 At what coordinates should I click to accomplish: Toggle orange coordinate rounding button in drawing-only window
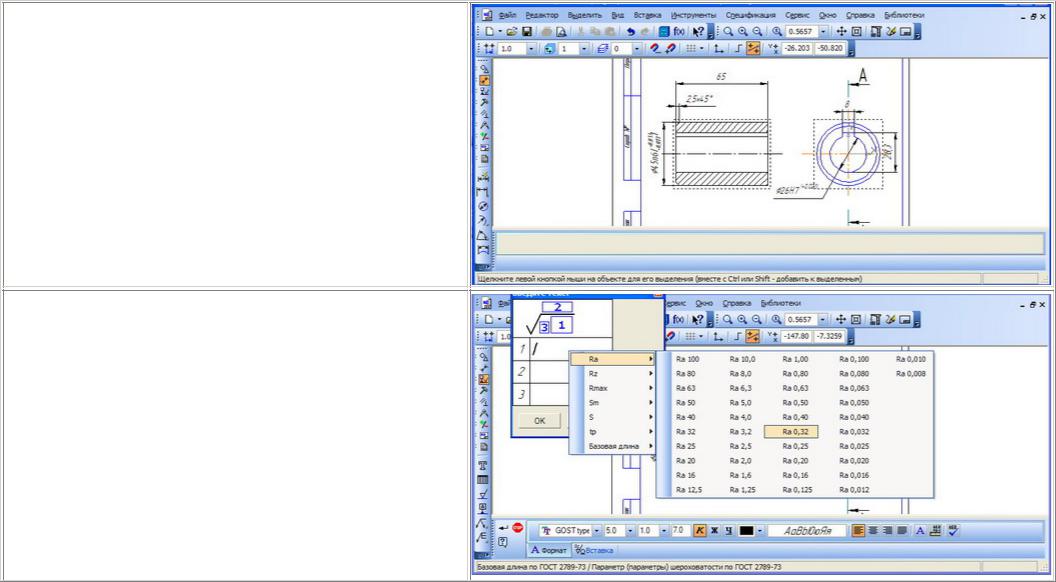754,49
